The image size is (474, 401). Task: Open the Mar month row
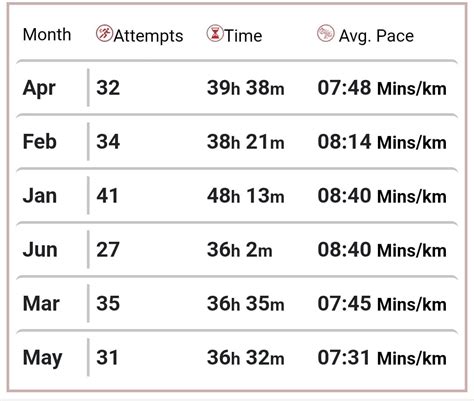tap(237, 304)
